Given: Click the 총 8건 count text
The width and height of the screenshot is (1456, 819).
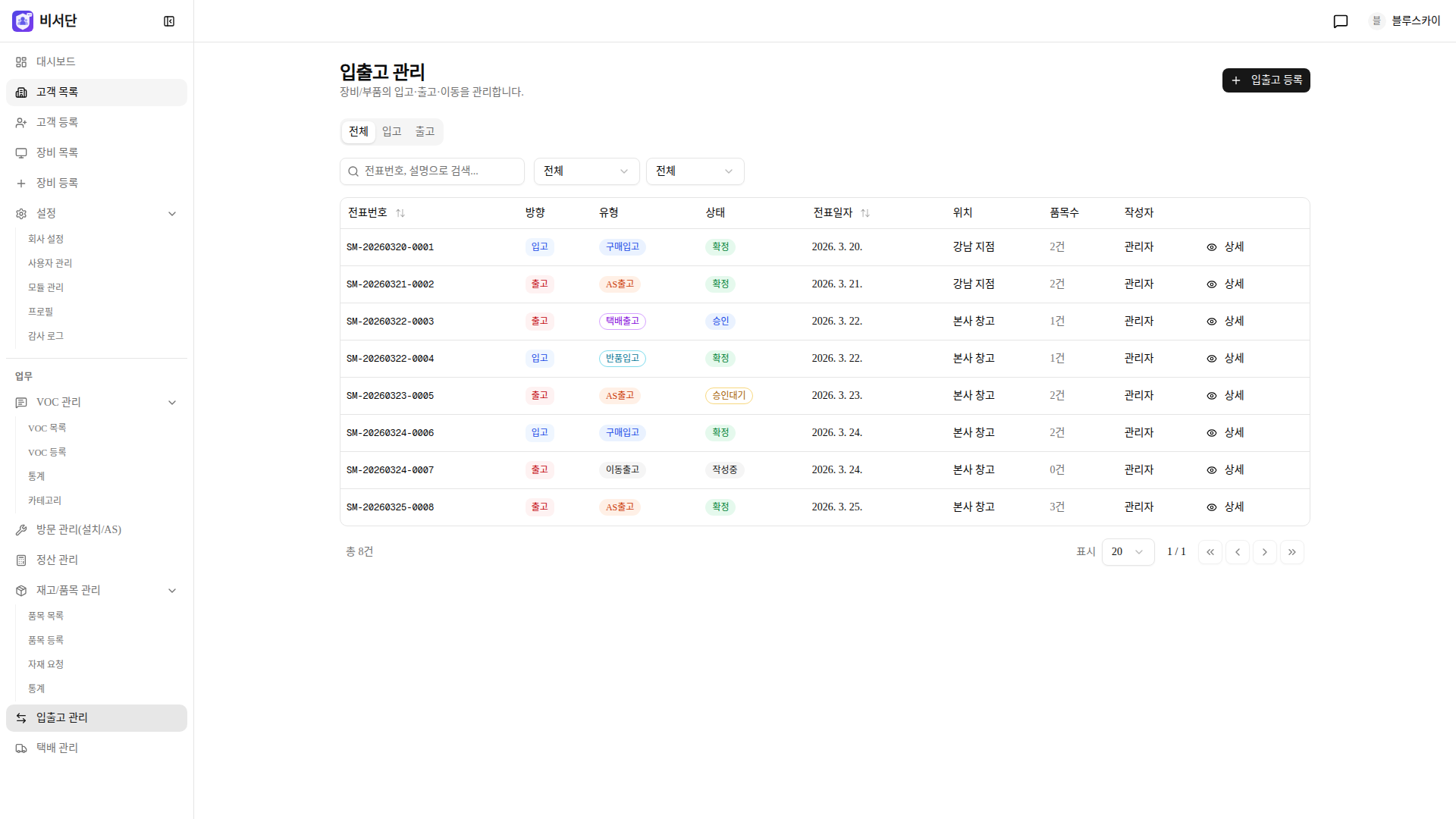Looking at the screenshot, I should click(359, 552).
